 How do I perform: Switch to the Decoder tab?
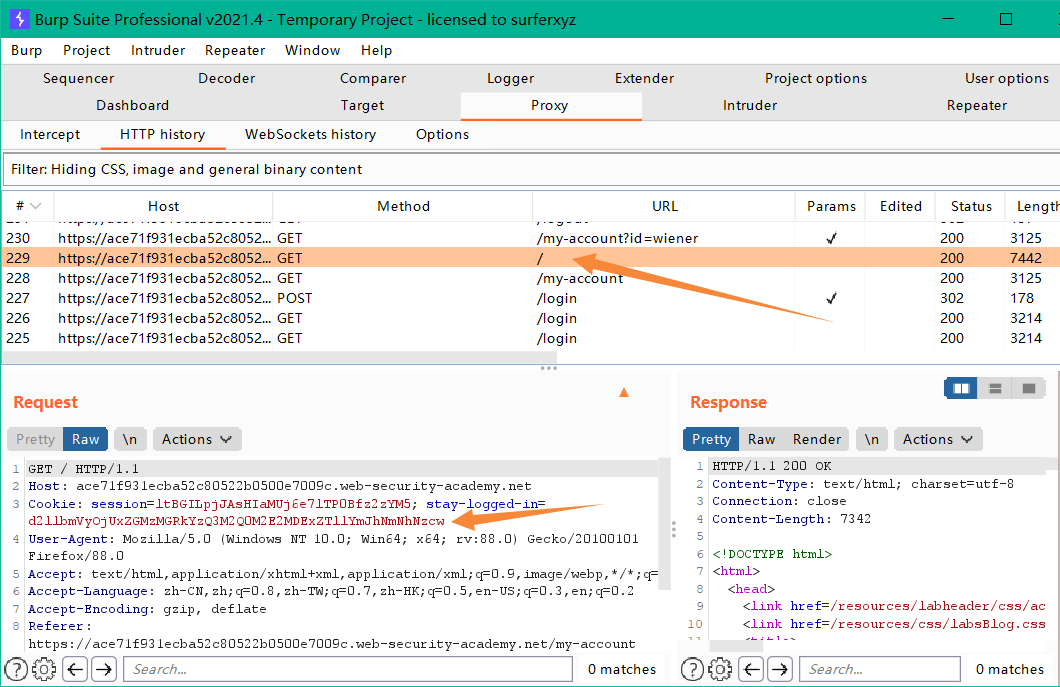pyautogui.click(x=226, y=78)
